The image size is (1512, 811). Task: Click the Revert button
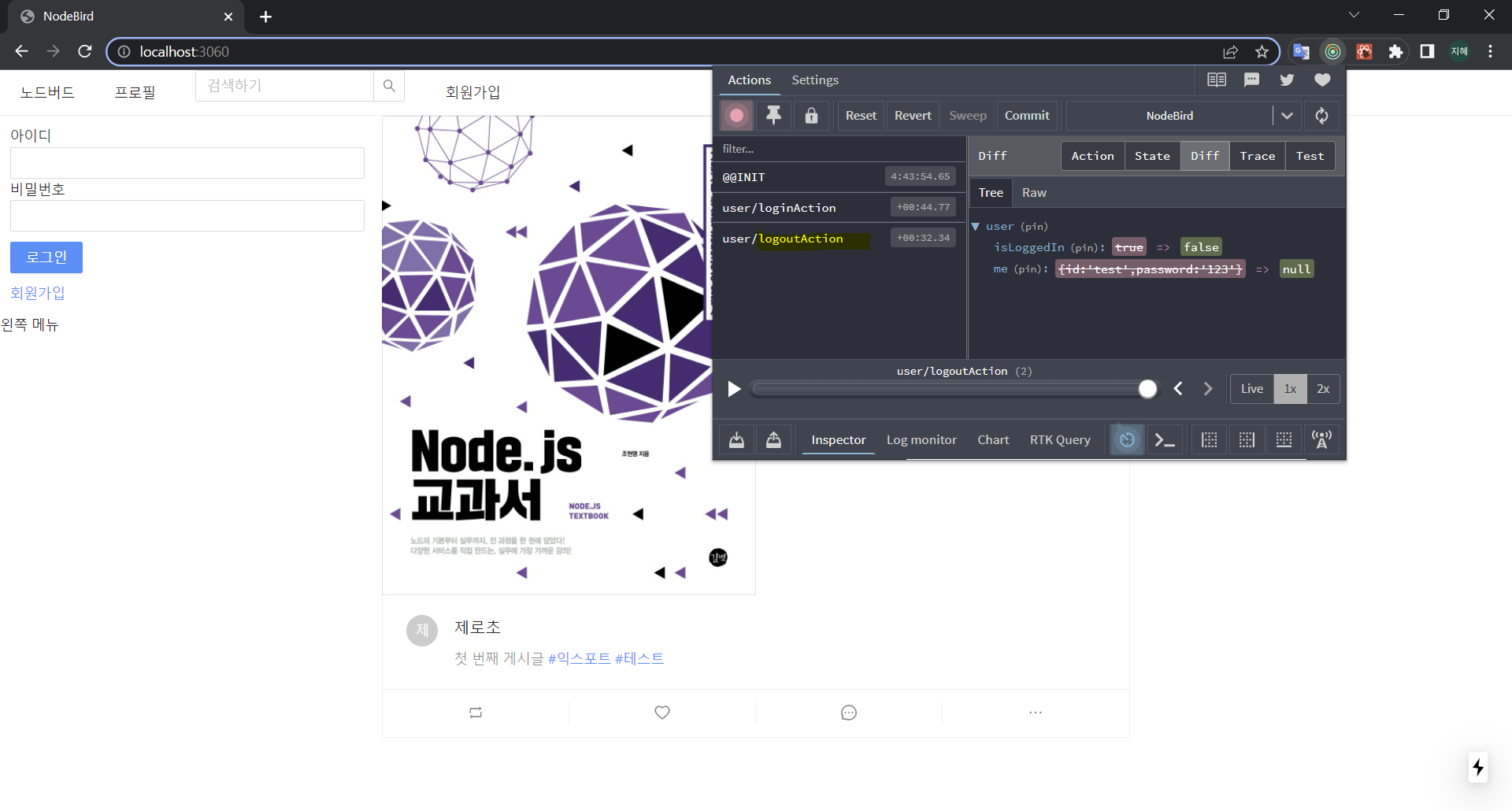[x=913, y=116]
